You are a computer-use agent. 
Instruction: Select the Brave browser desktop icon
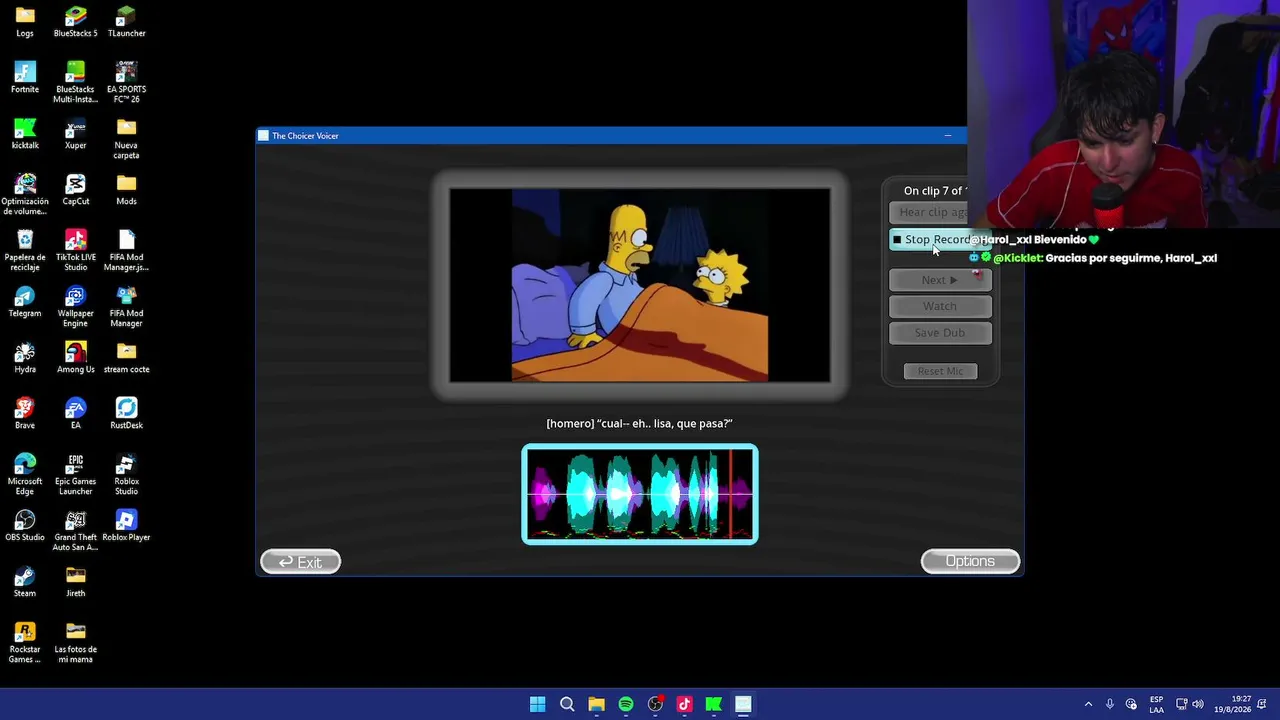tap(25, 414)
